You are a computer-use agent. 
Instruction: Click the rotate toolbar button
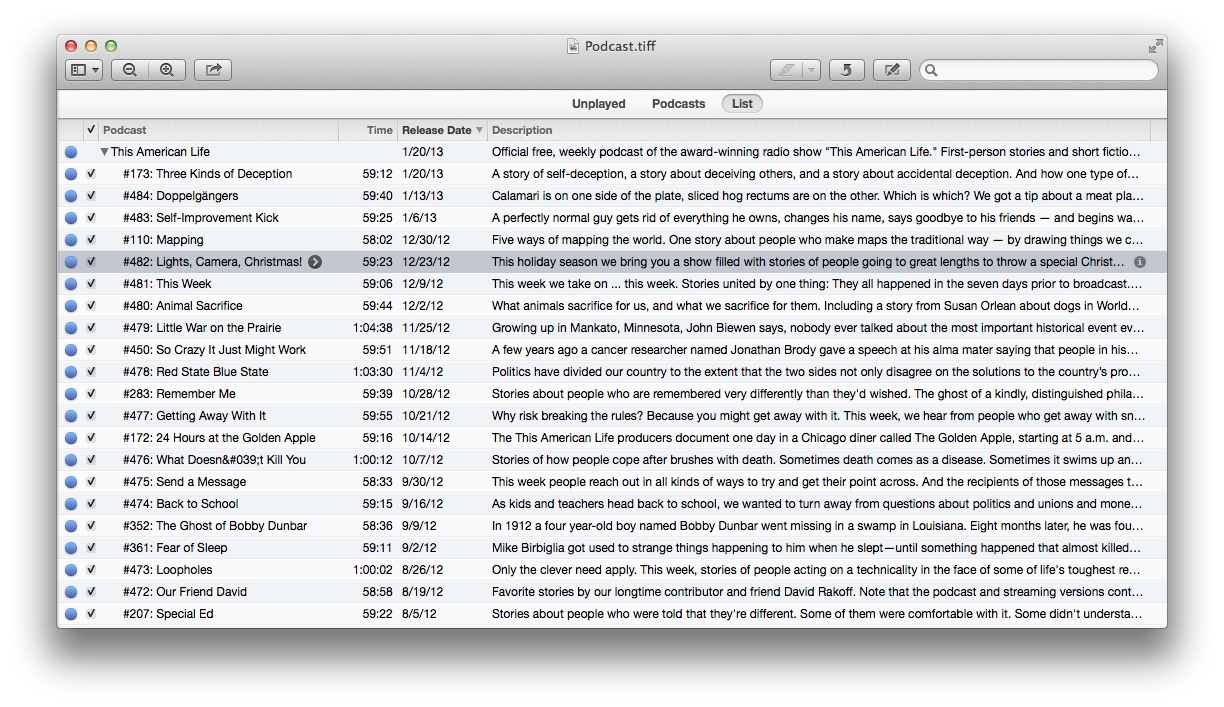847,70
